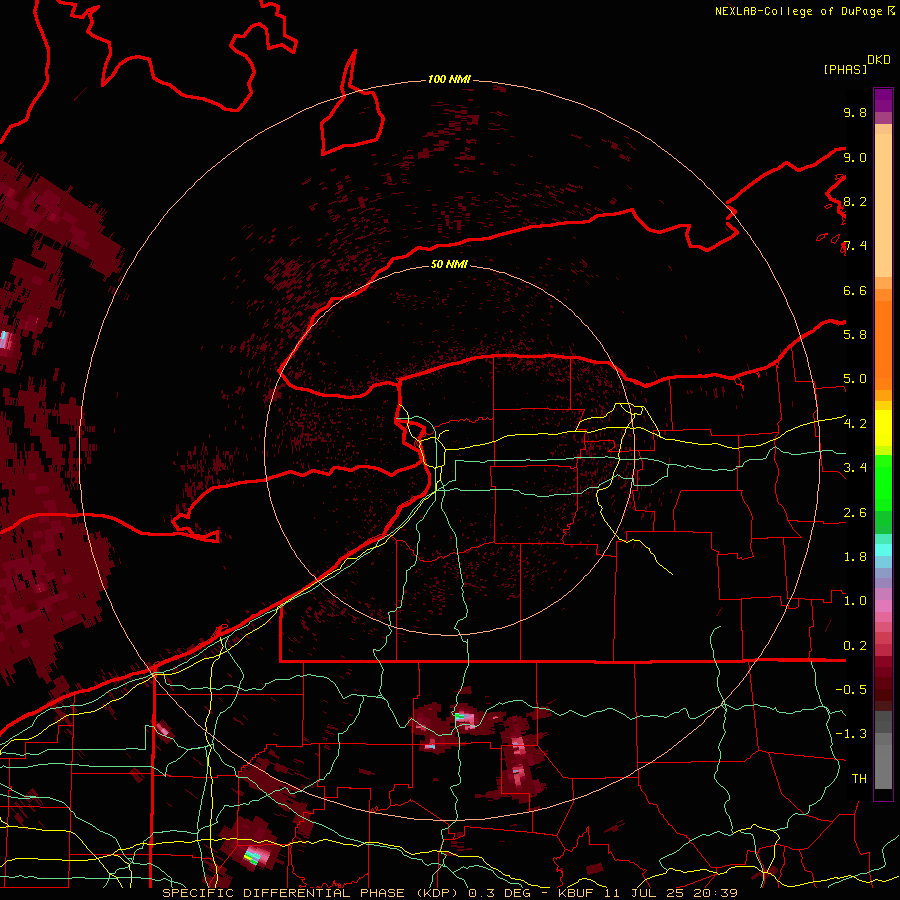Click the 7.4 scale value
900x900 pixels.
pos(855,246)
